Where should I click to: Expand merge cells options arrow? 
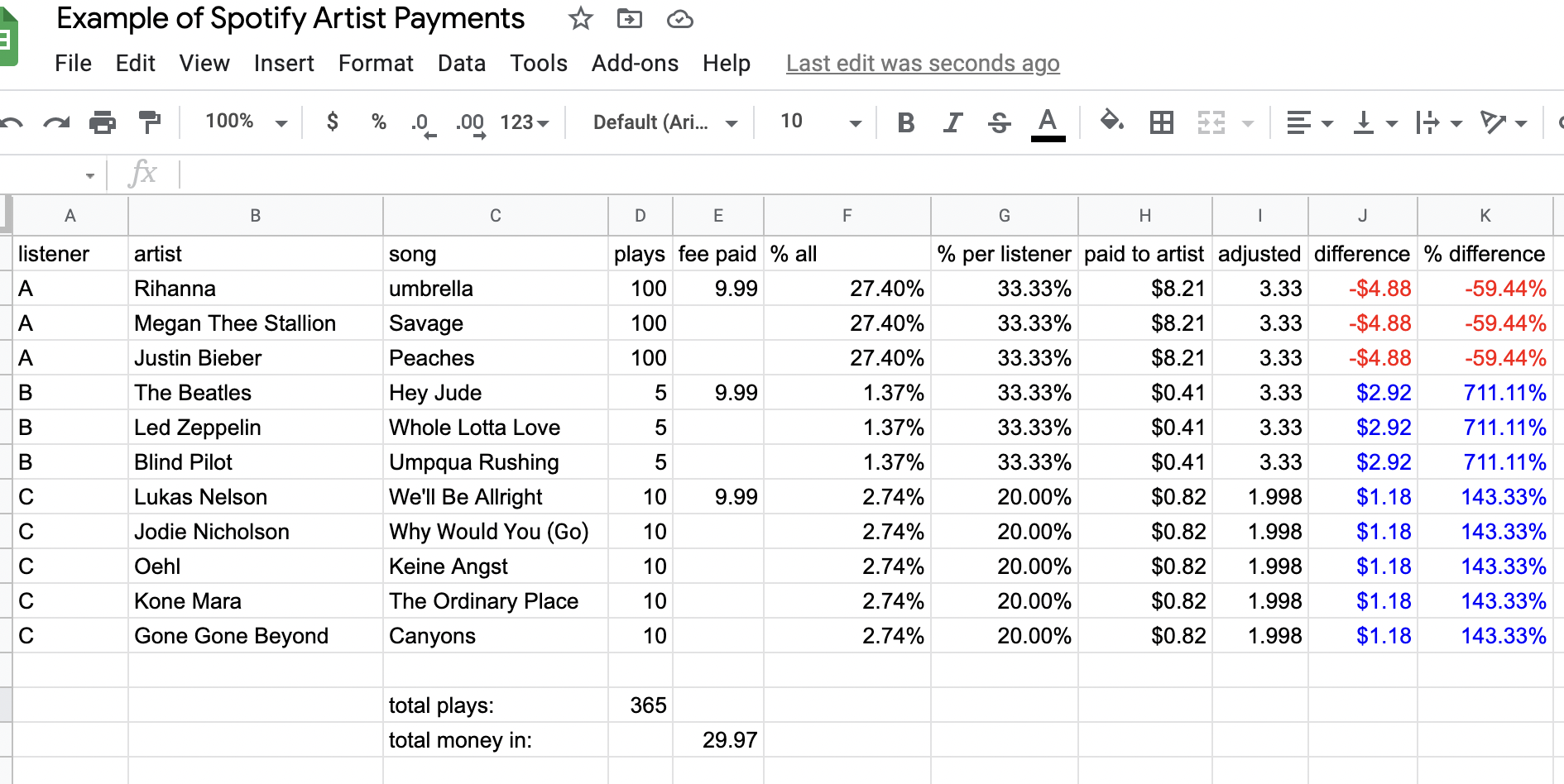click(1248, 124)
